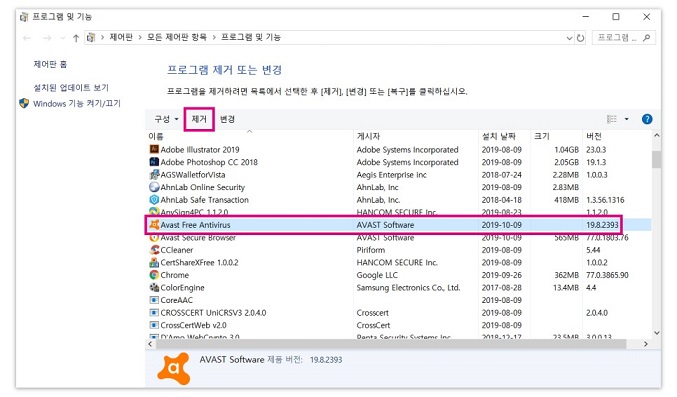
Task: Click the 변경 change button
Action: pyautogui.click(x=227, y=119)
